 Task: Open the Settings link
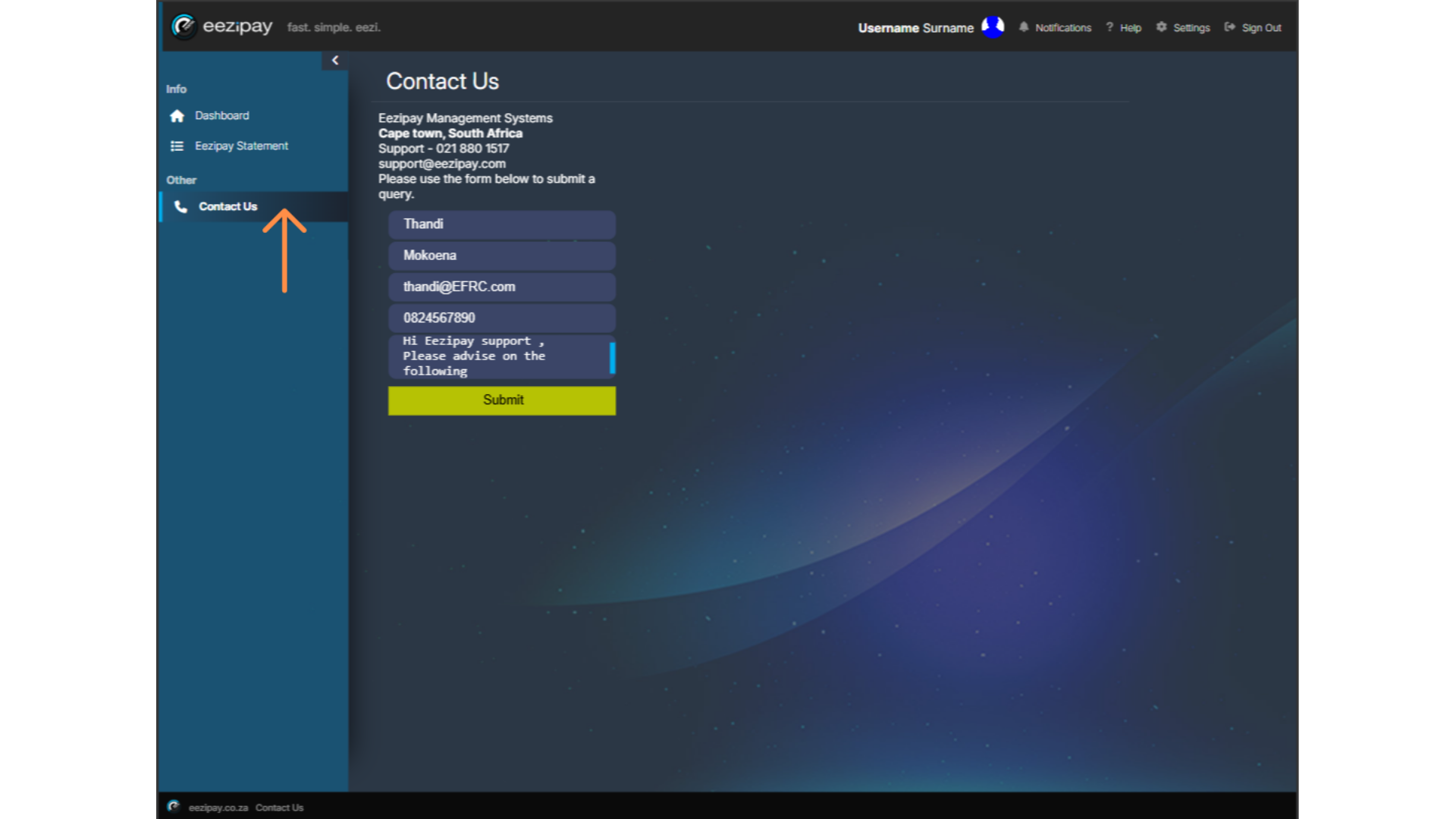[x=1191, y=28]
